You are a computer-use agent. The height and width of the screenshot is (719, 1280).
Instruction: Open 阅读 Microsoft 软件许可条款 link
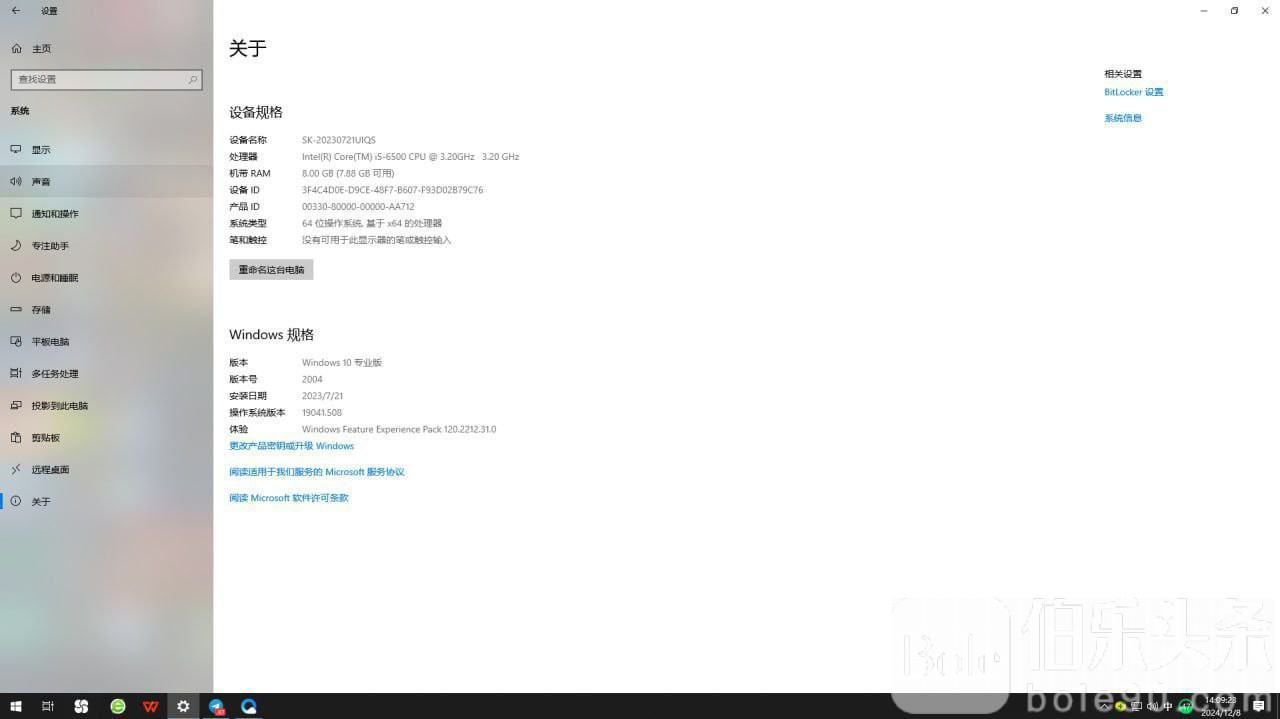pos(288,498)
